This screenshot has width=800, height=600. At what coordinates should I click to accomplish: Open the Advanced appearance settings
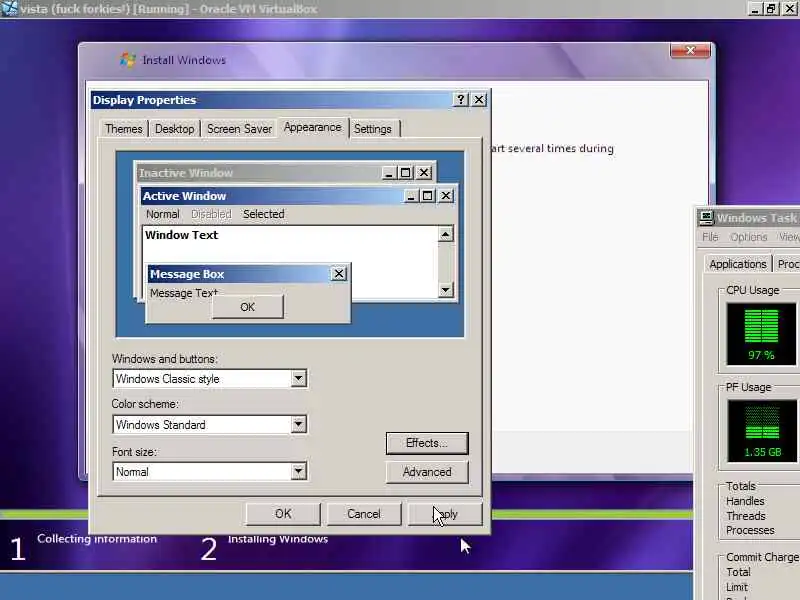pos(427,472)
